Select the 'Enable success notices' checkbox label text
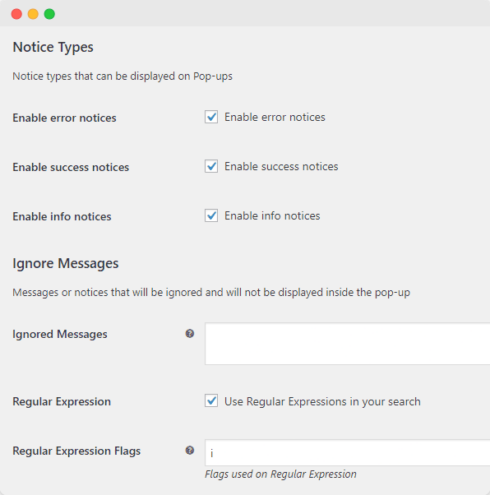The image size is (490, 495). point(281,166)
